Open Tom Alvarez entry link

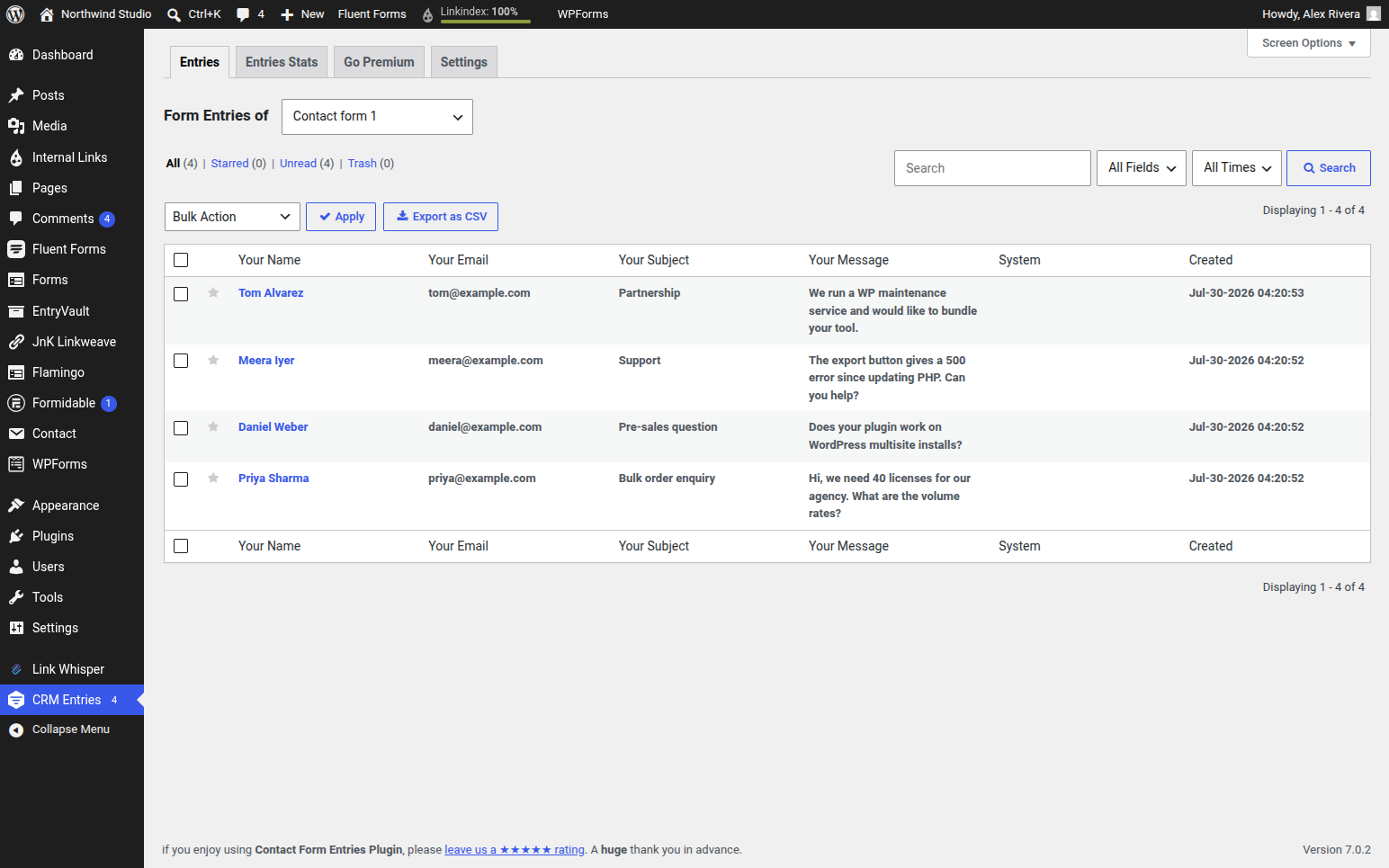coord(271,293)
